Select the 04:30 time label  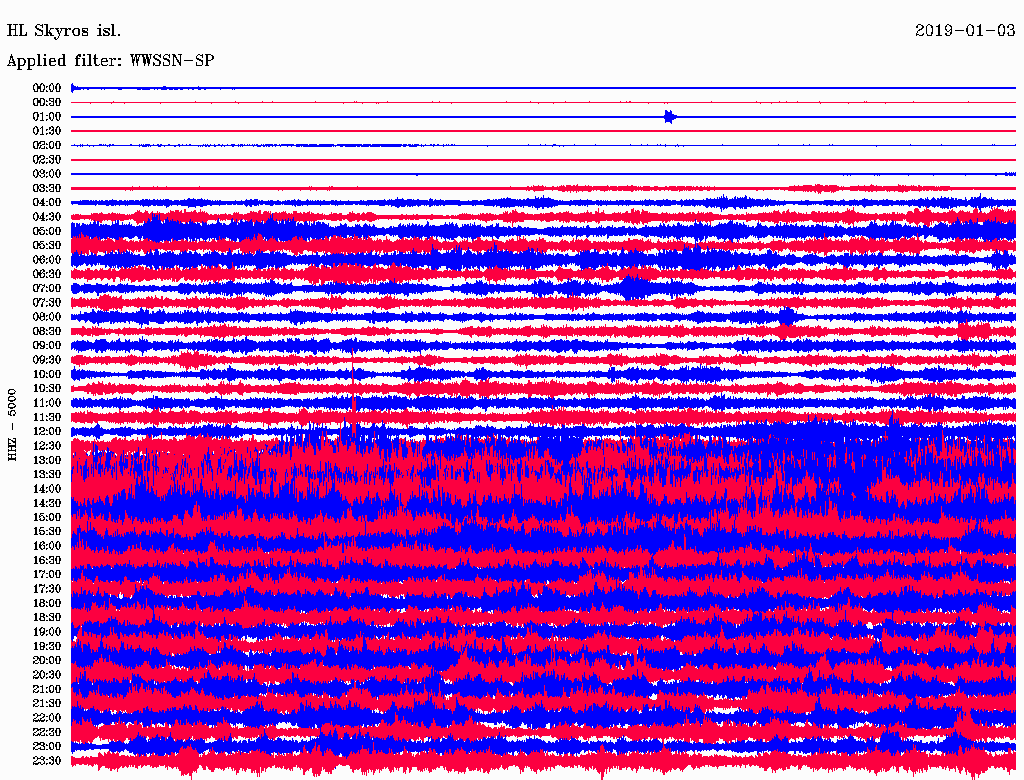click(47, 217)
